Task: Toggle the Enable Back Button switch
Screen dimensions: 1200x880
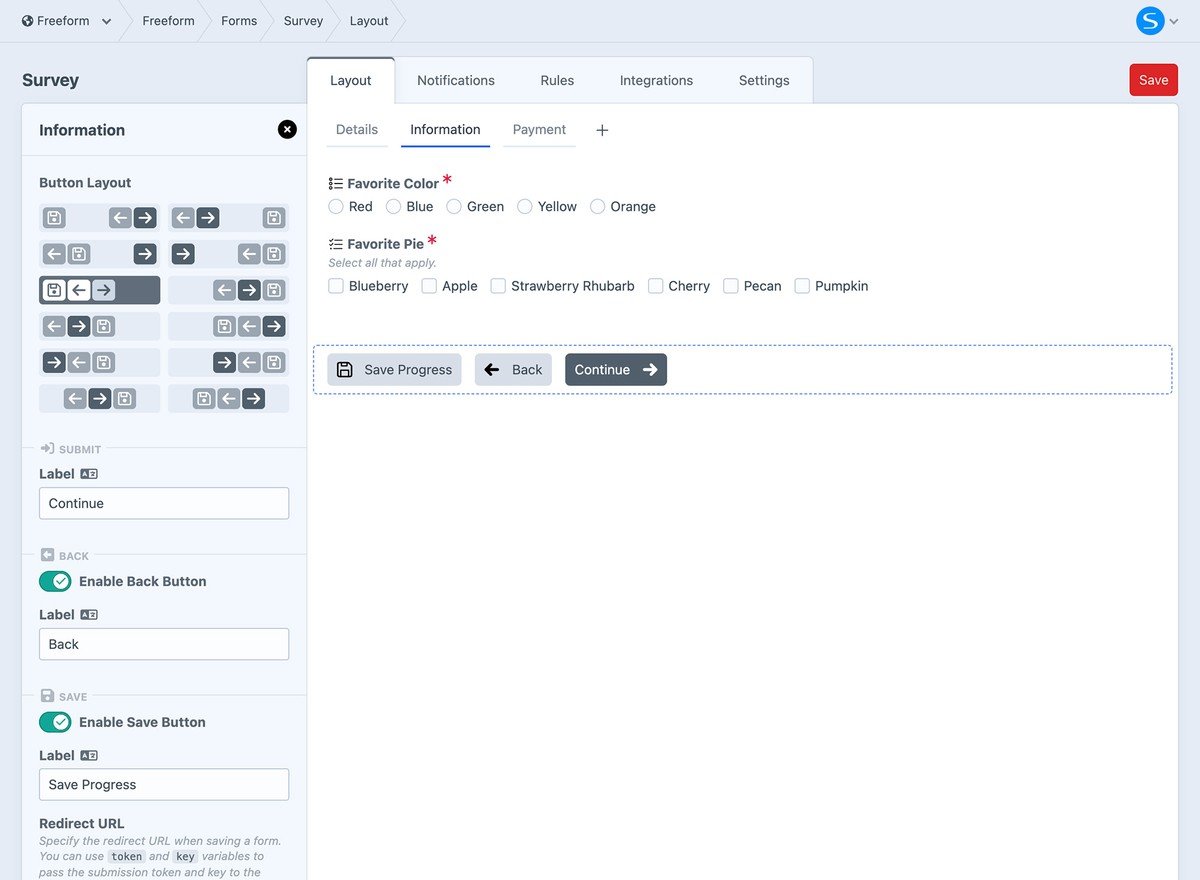Action: click(55, 581)
